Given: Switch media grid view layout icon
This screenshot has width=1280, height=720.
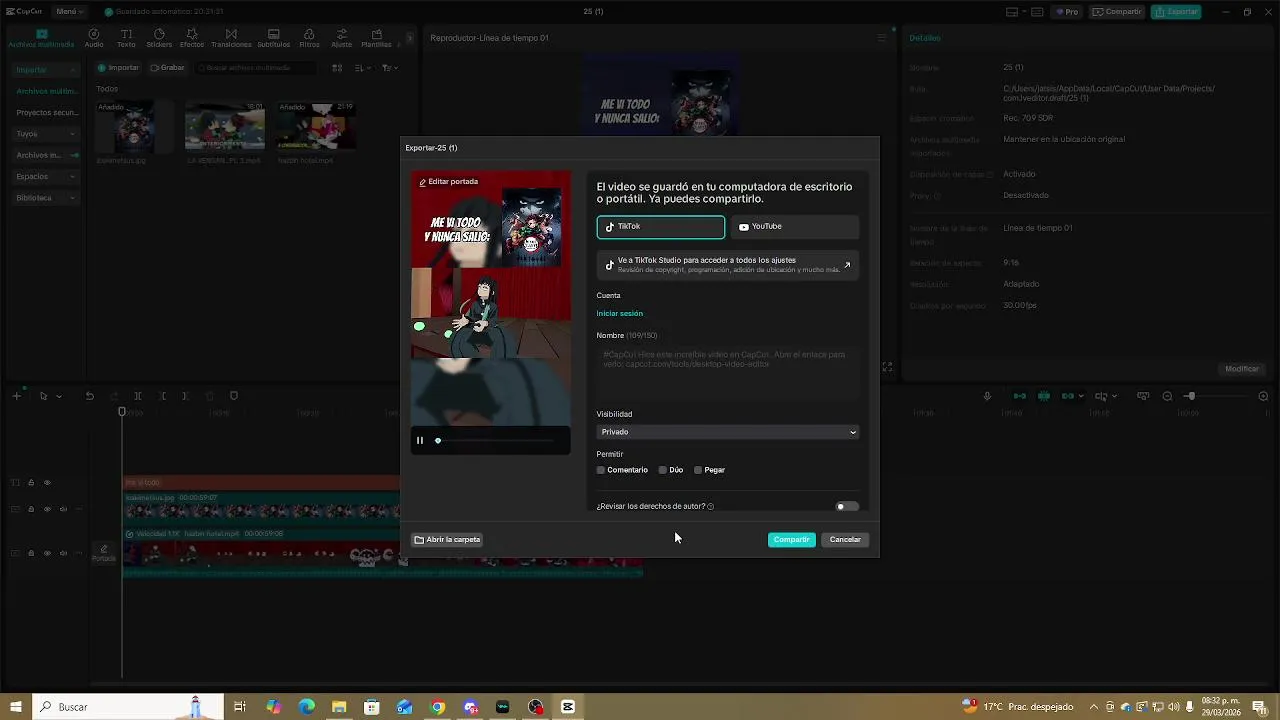Looking at the screenshot, I should pyautogui.click(x=337, y=68).
